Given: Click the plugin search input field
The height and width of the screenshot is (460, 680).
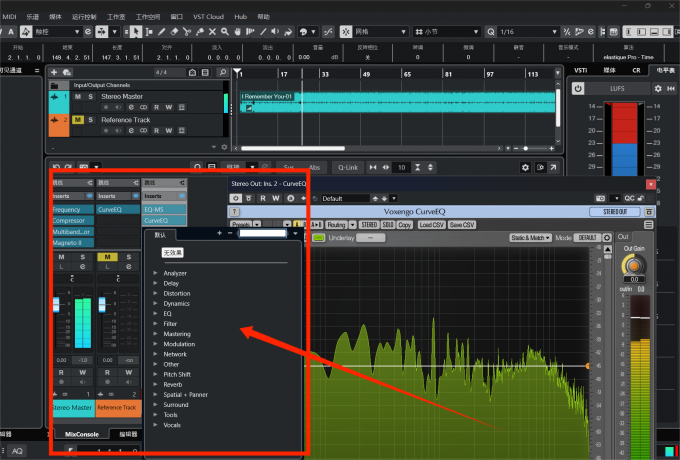Looking at the screenshot, I should tap(263, 233).
